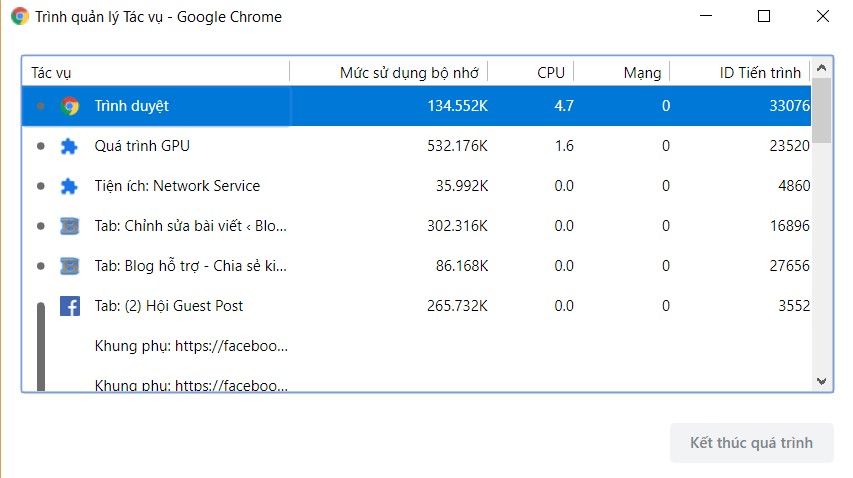Image resolution: width=853 pixels, height=478 pixels.
Task: Click the favicon of the Blog hỗ trợ tab
Action: click(x=69, y=266)
